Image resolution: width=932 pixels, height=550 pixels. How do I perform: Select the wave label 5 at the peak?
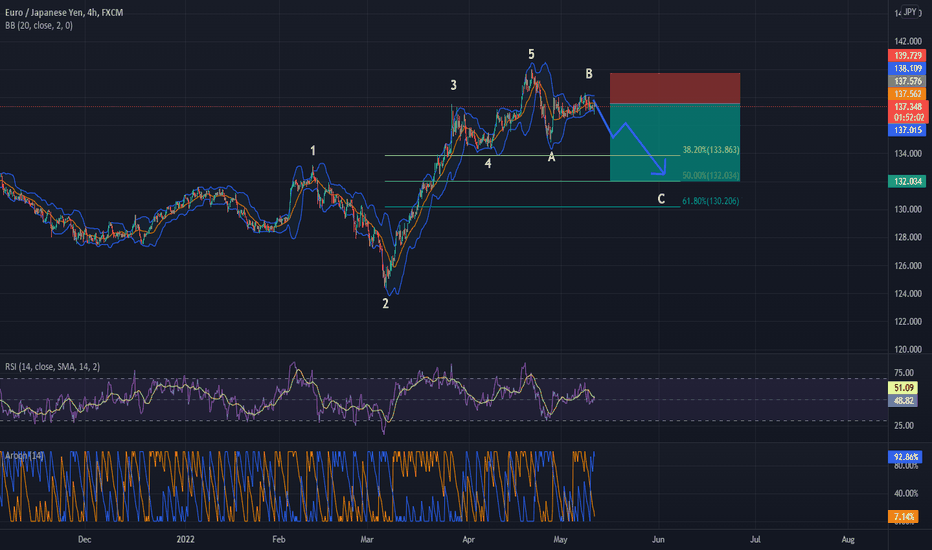click(531, 54)
